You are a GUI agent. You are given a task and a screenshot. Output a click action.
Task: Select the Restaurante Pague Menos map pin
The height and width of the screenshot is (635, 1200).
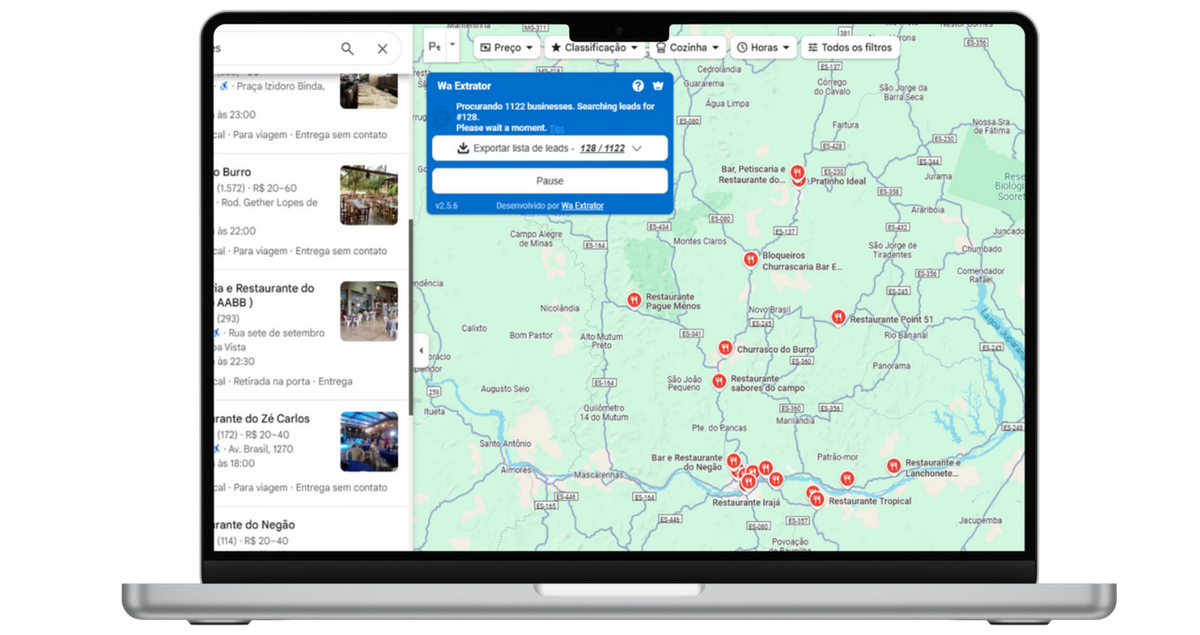pos(633,299)
